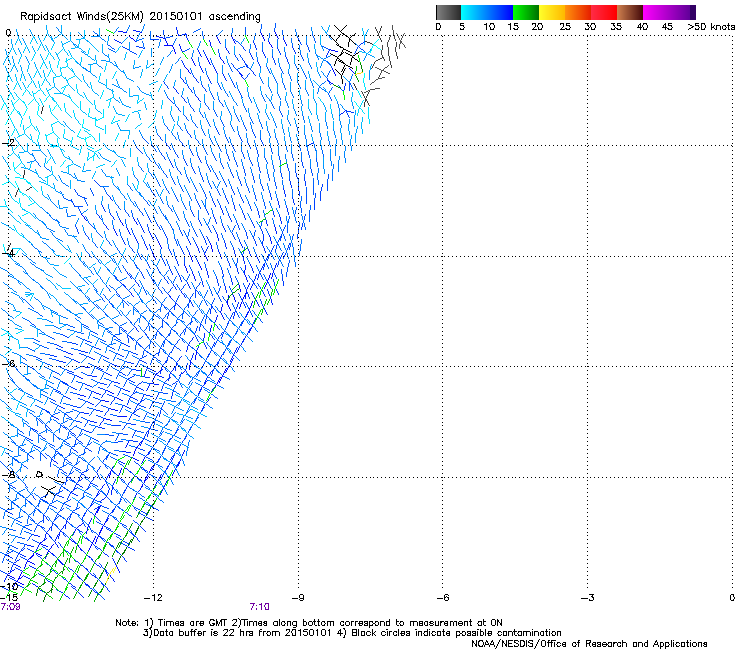Click 'NOAA/NESDIS/Office of Research and Applications' credit
This screenshot has height=650, width=740.
point(589,644)
